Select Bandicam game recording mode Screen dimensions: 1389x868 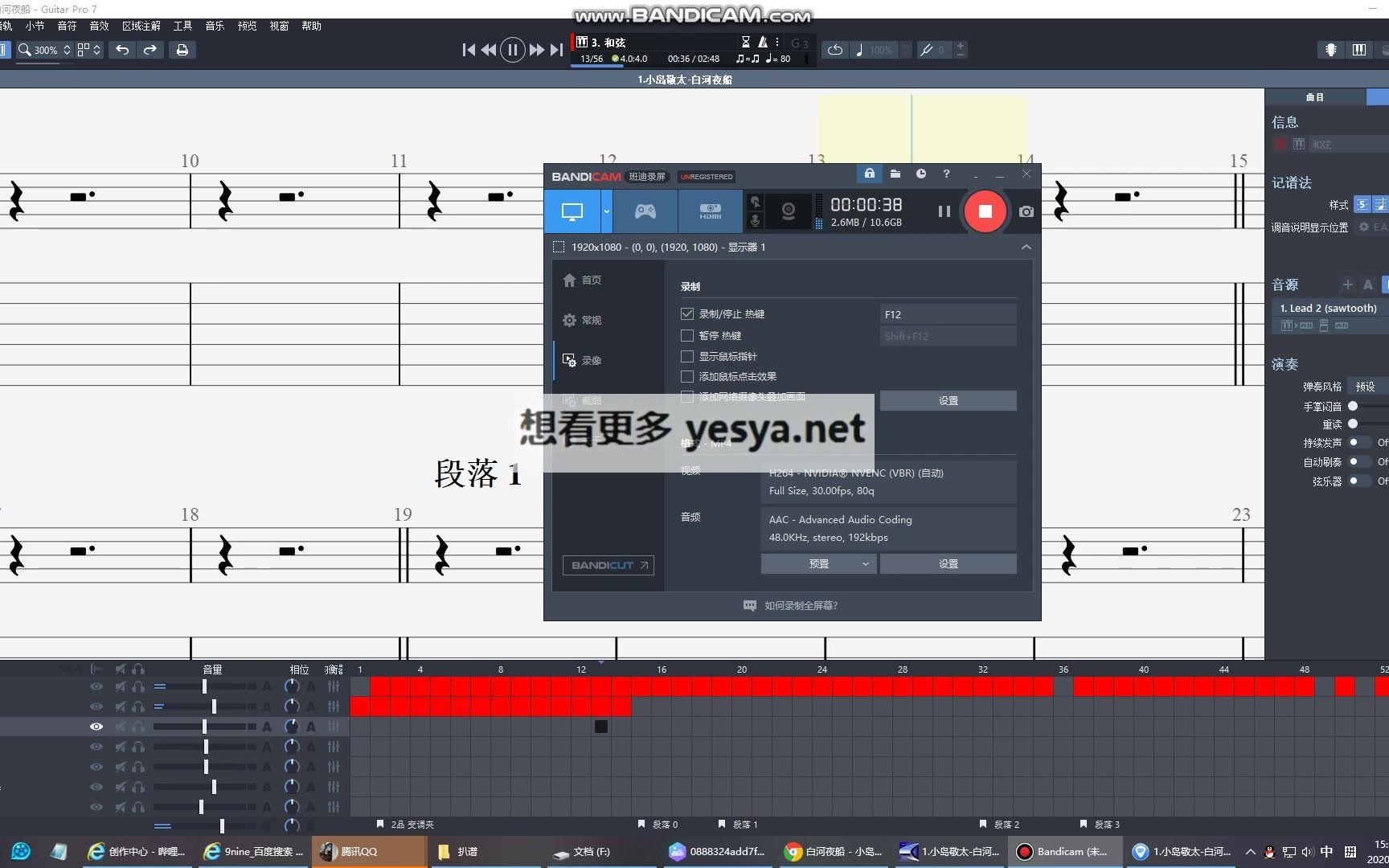click(x=645, y=211)
